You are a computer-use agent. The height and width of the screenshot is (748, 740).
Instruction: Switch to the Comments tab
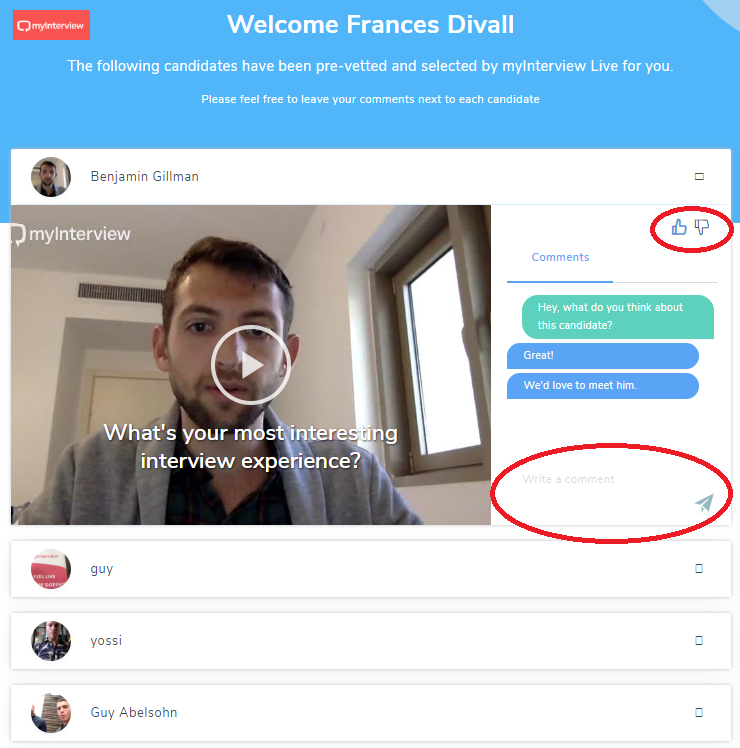point(560,257)
